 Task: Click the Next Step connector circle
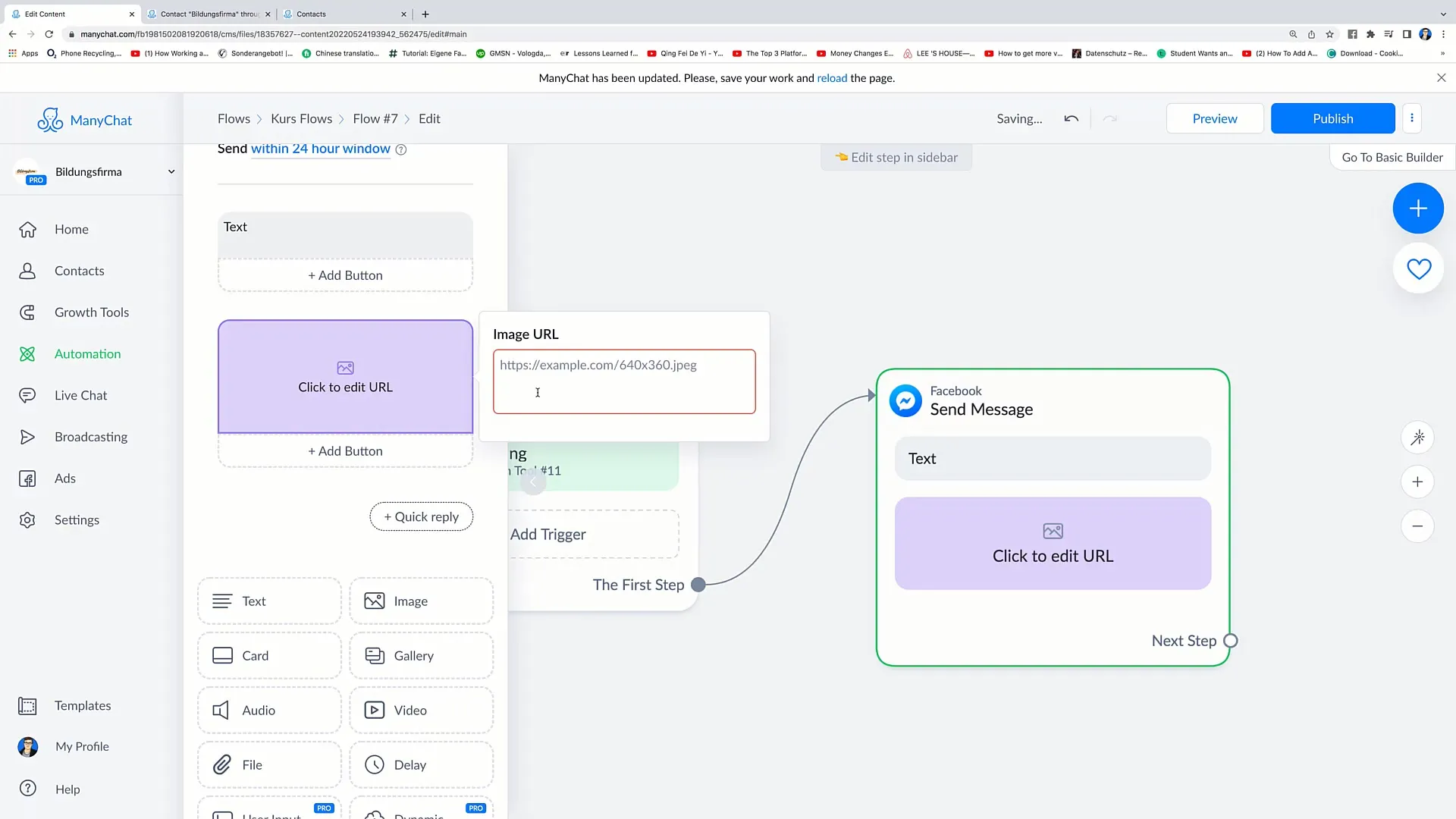tap(1231, 641)
